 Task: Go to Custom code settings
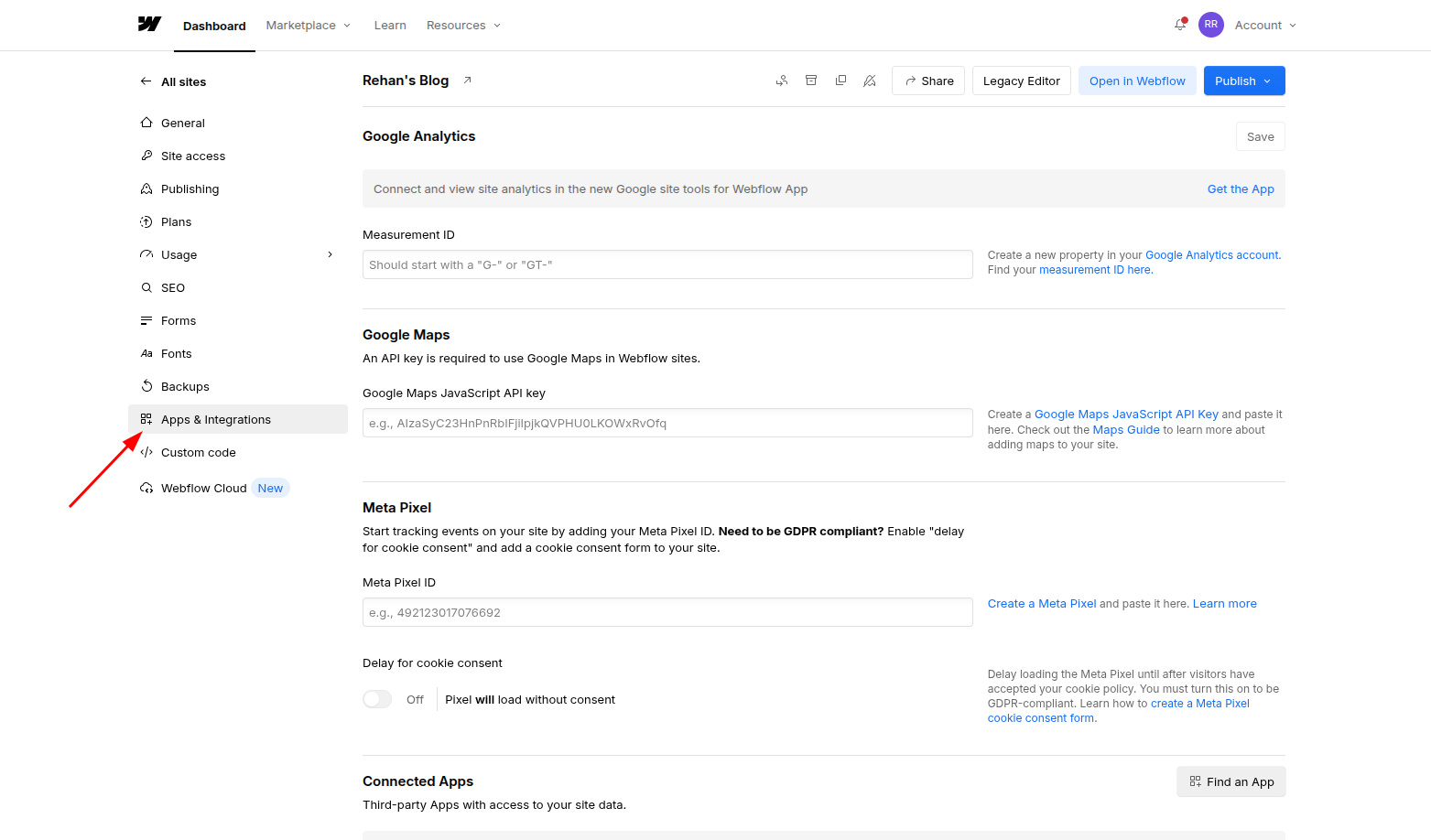(198, 452)
